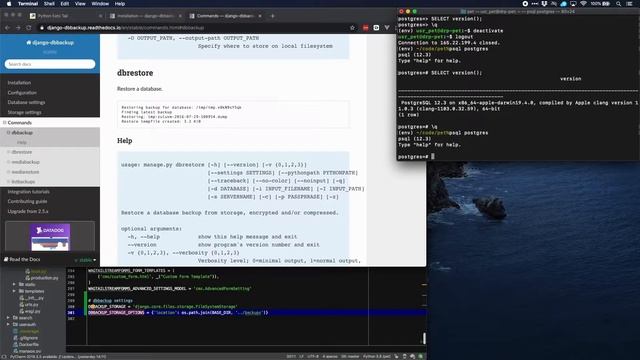Go forward in the browser
Screen dimensions: 640x360
pyautogui.click(x=18, y=28)
